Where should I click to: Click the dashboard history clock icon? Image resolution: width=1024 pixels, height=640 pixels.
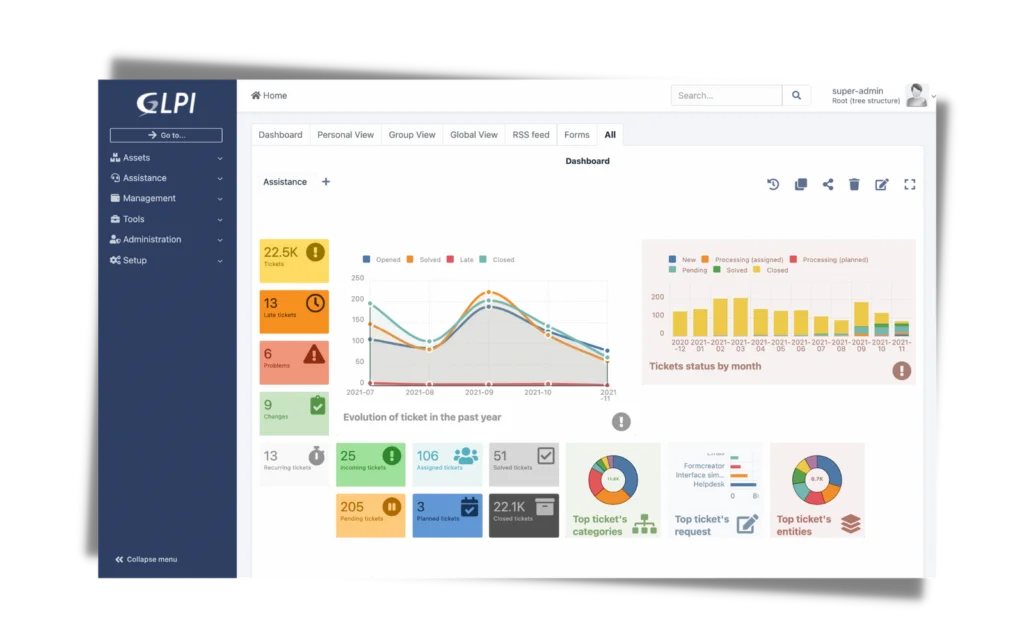click(773, 184)
